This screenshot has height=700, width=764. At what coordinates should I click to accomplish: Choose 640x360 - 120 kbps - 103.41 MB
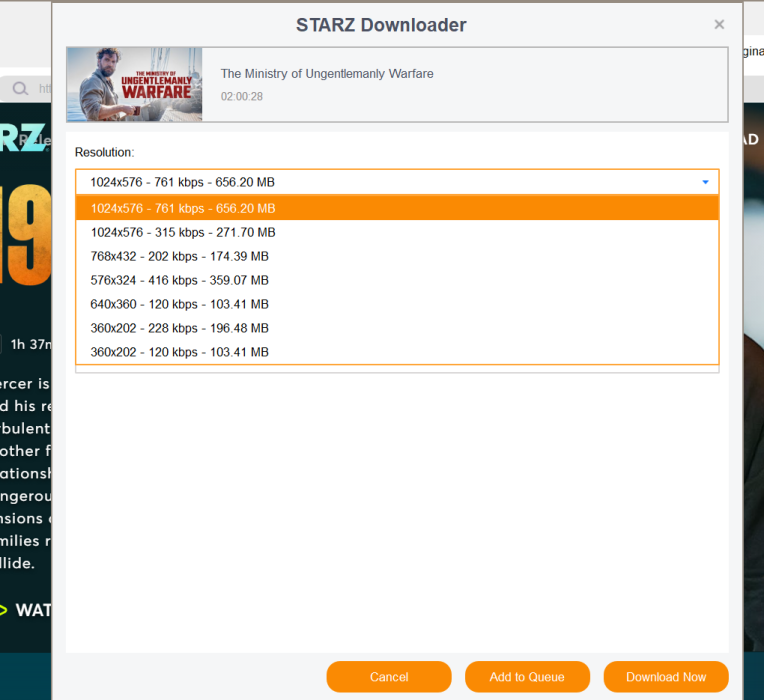click(397, 304)
